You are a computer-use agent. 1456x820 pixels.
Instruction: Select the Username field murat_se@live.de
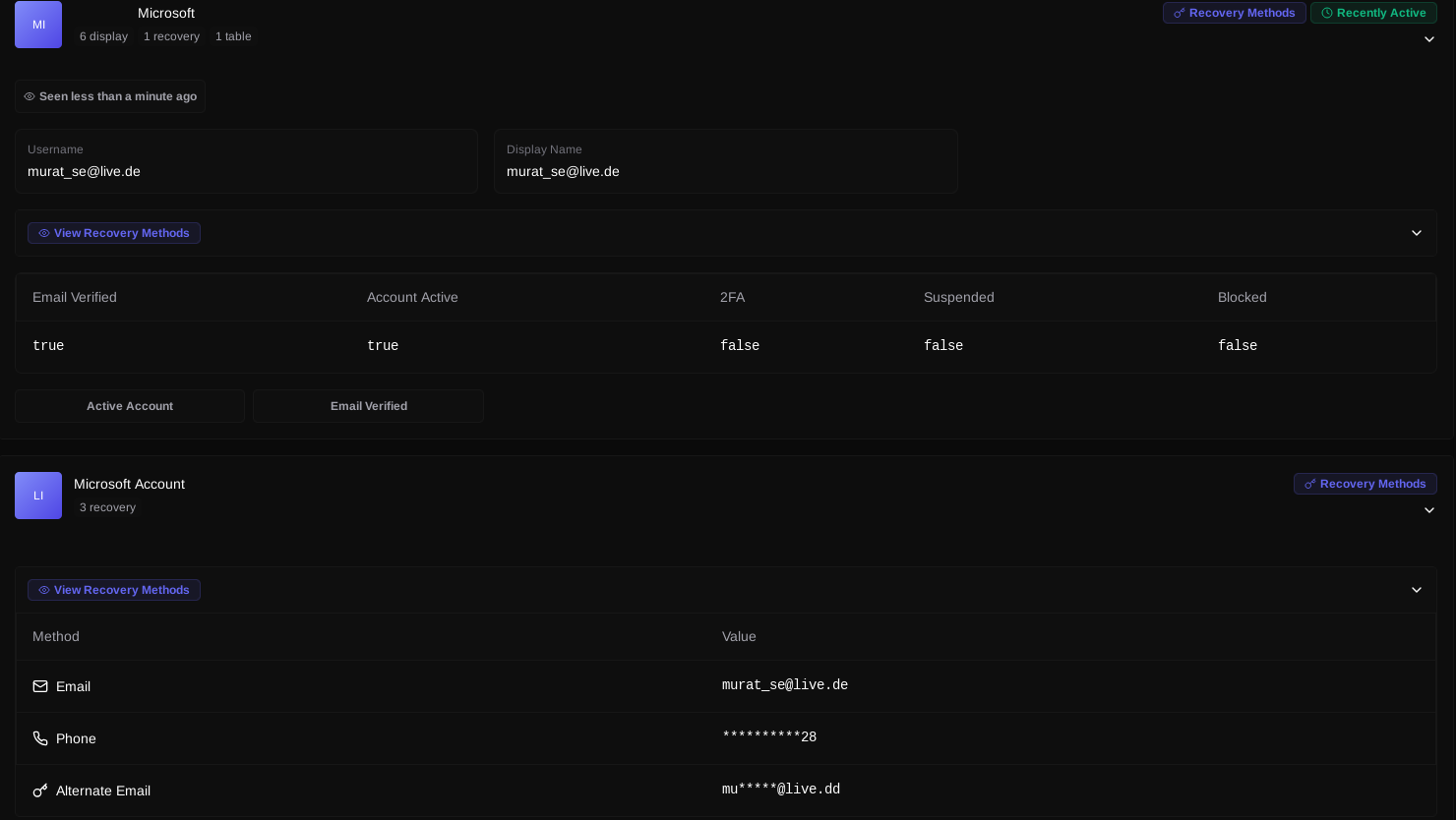point(246,161)
